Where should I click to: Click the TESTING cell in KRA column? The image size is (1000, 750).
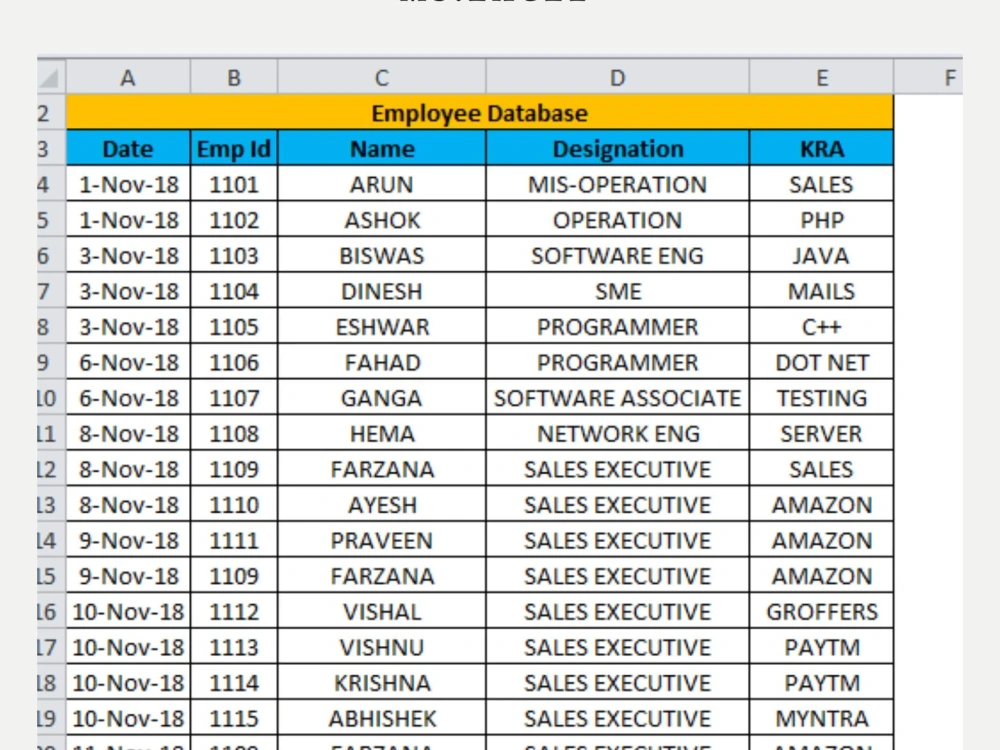click(822, 398)
